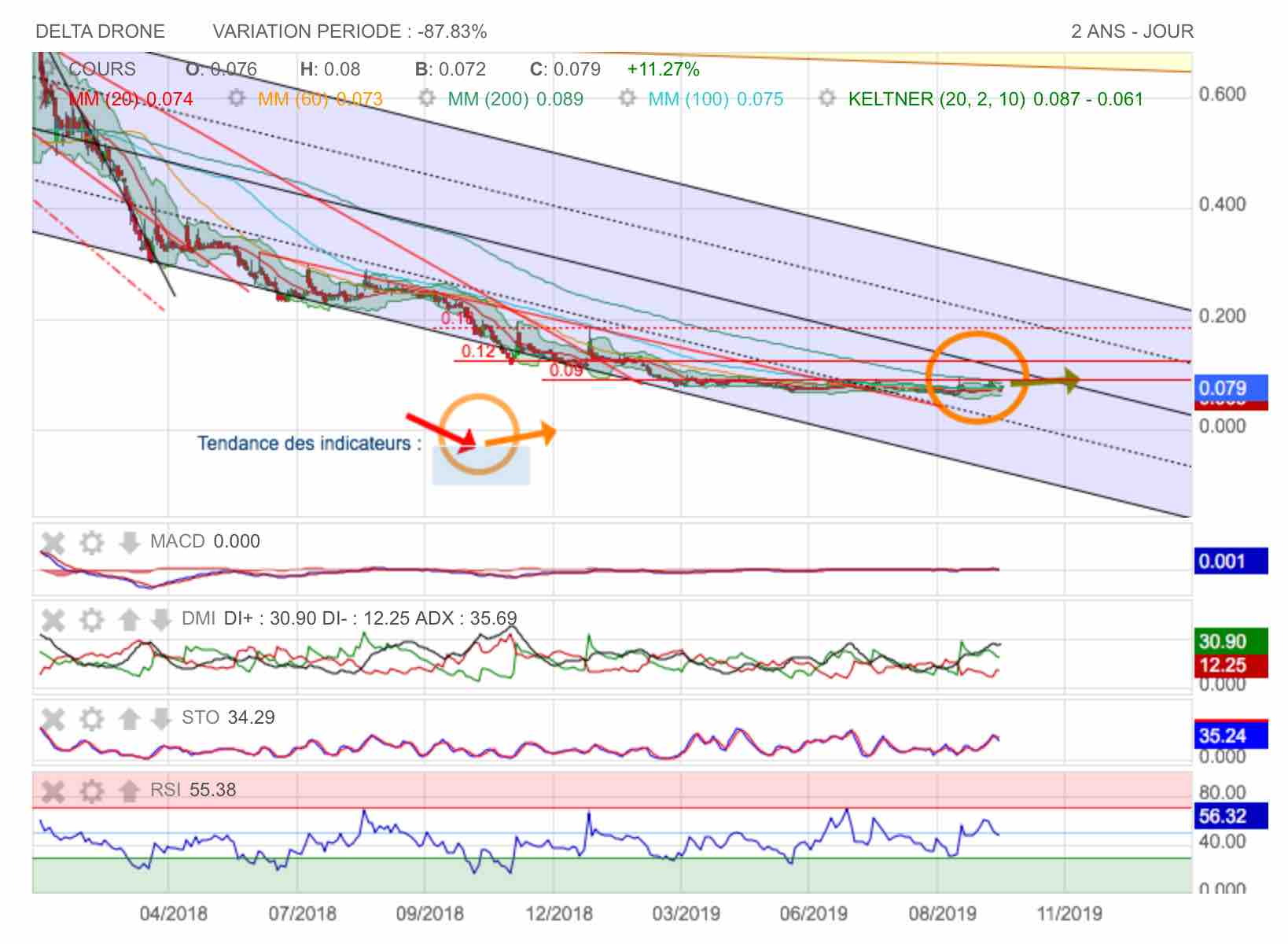The width and height of the screenshot is (1288, 944).
Task: Click the 80.00 RSI axis label
Action: coord(1222,792)
